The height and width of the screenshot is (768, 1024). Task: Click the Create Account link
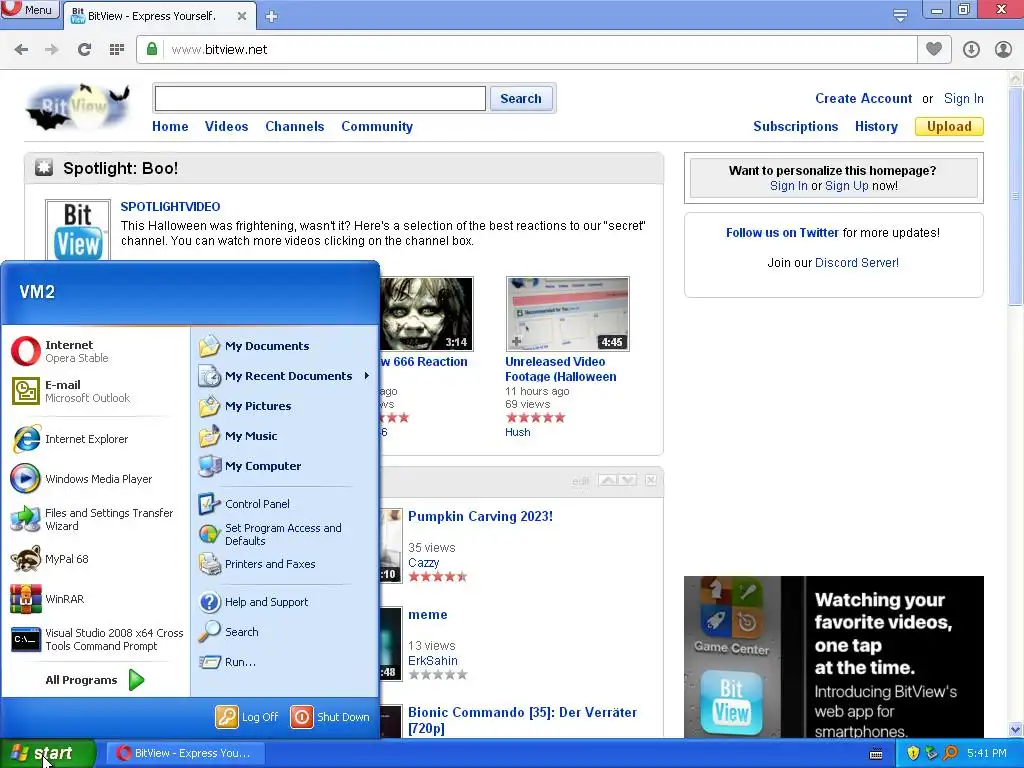(863, 99)
